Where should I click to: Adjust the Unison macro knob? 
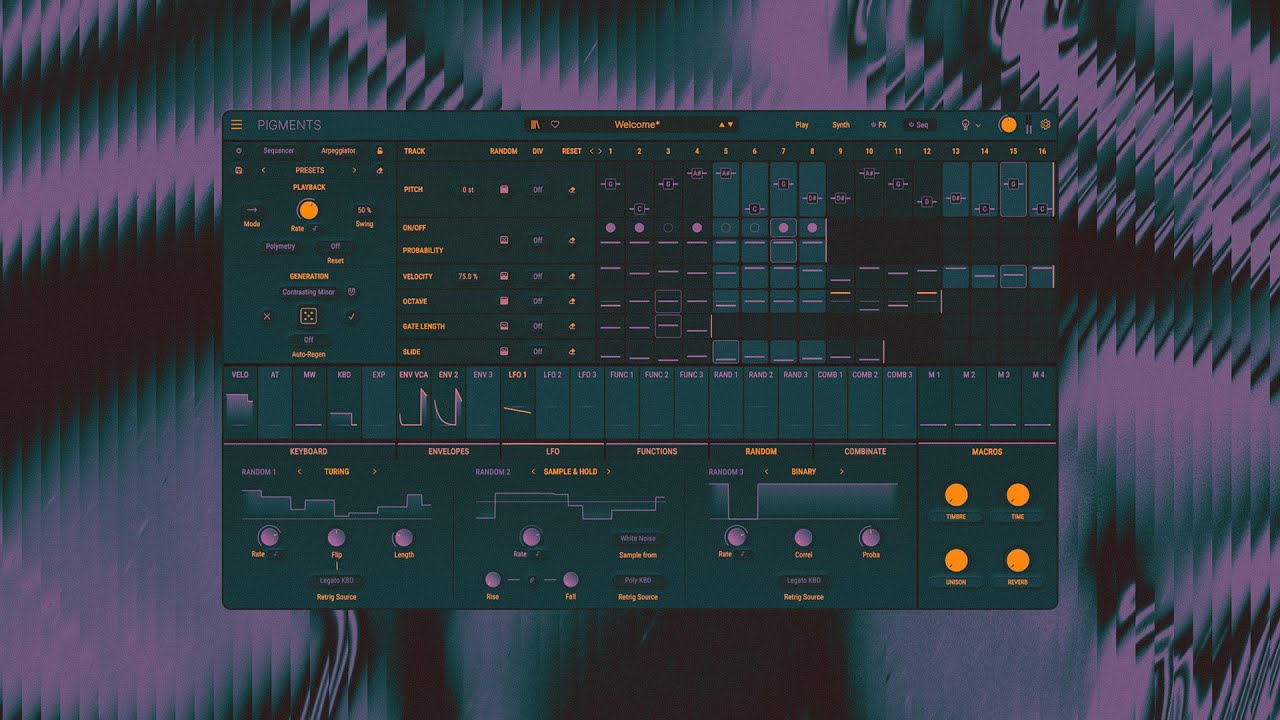[x=956, y=560]
